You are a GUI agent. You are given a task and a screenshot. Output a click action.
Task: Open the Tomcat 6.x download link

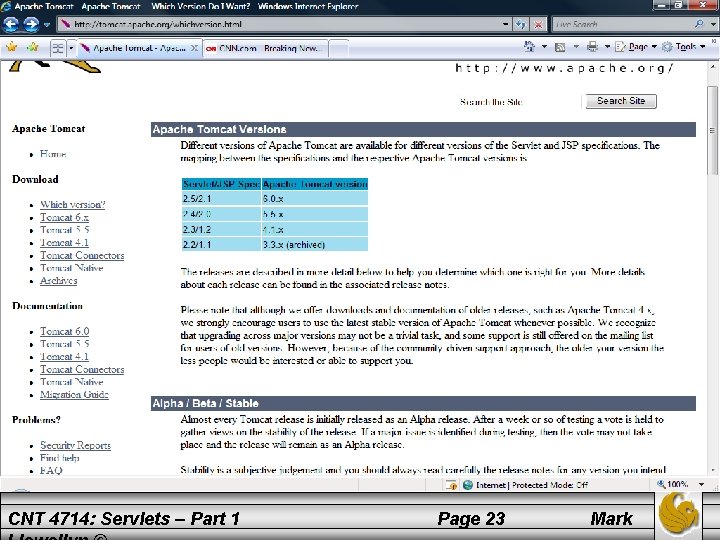tap(64, 217)
